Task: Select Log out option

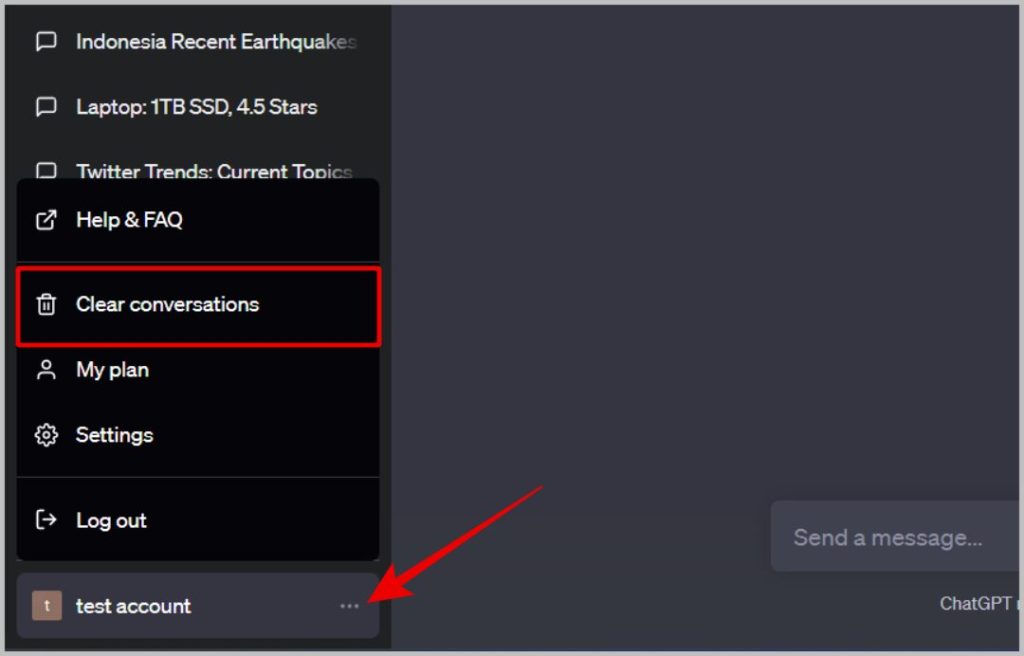Action: (x=198, y=520)
